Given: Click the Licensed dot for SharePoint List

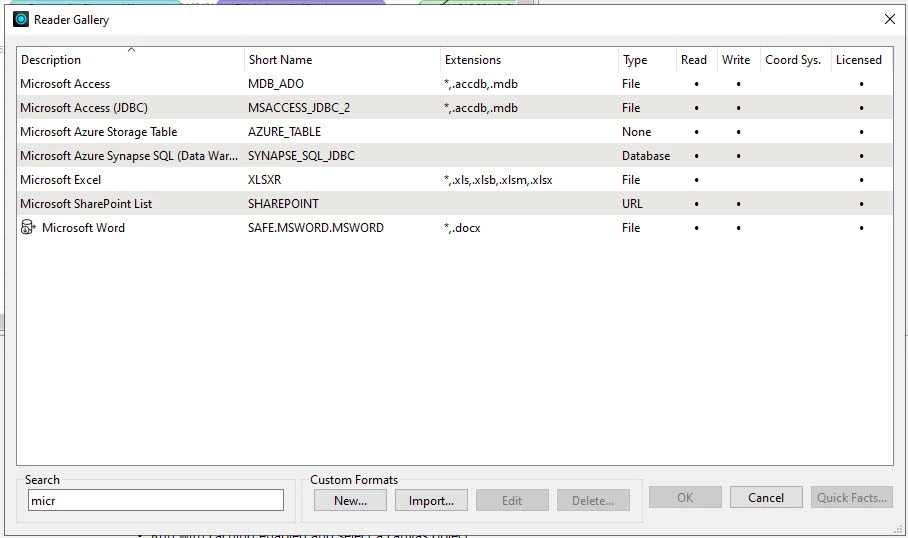Looking at the screenshot, I should tap(861, 204).
